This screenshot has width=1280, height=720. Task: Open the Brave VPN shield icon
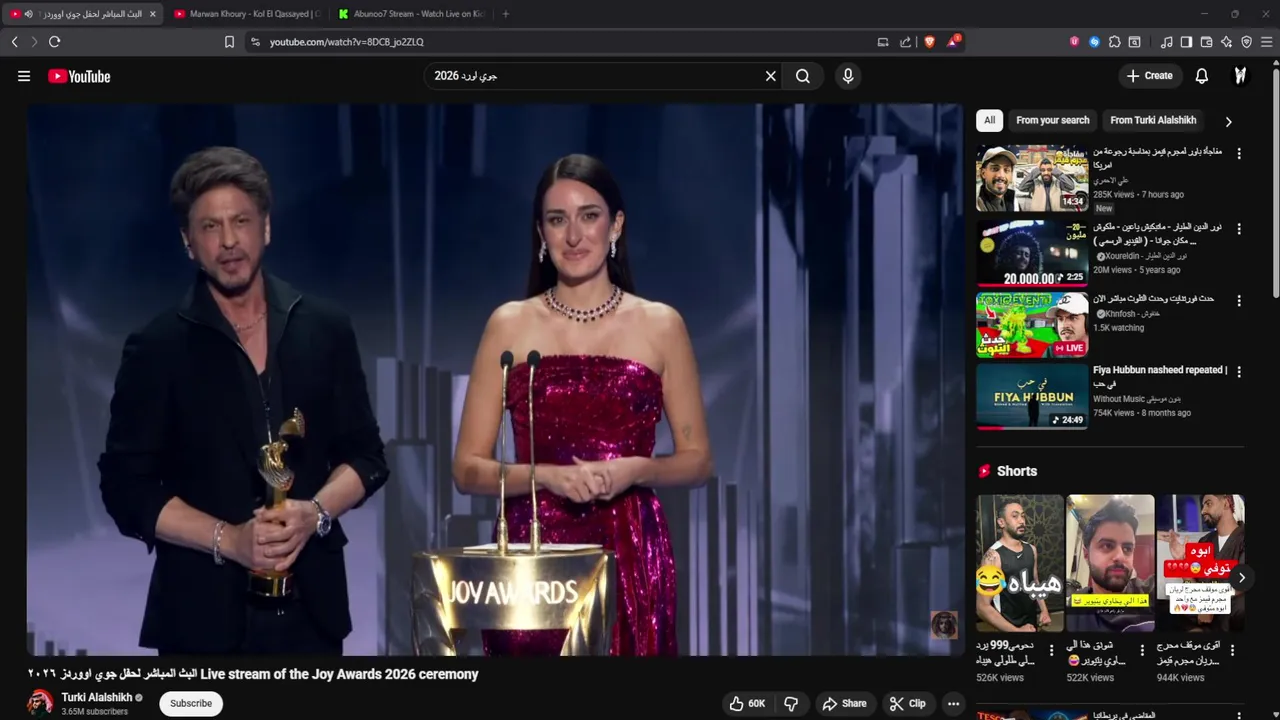[1246, 42]
